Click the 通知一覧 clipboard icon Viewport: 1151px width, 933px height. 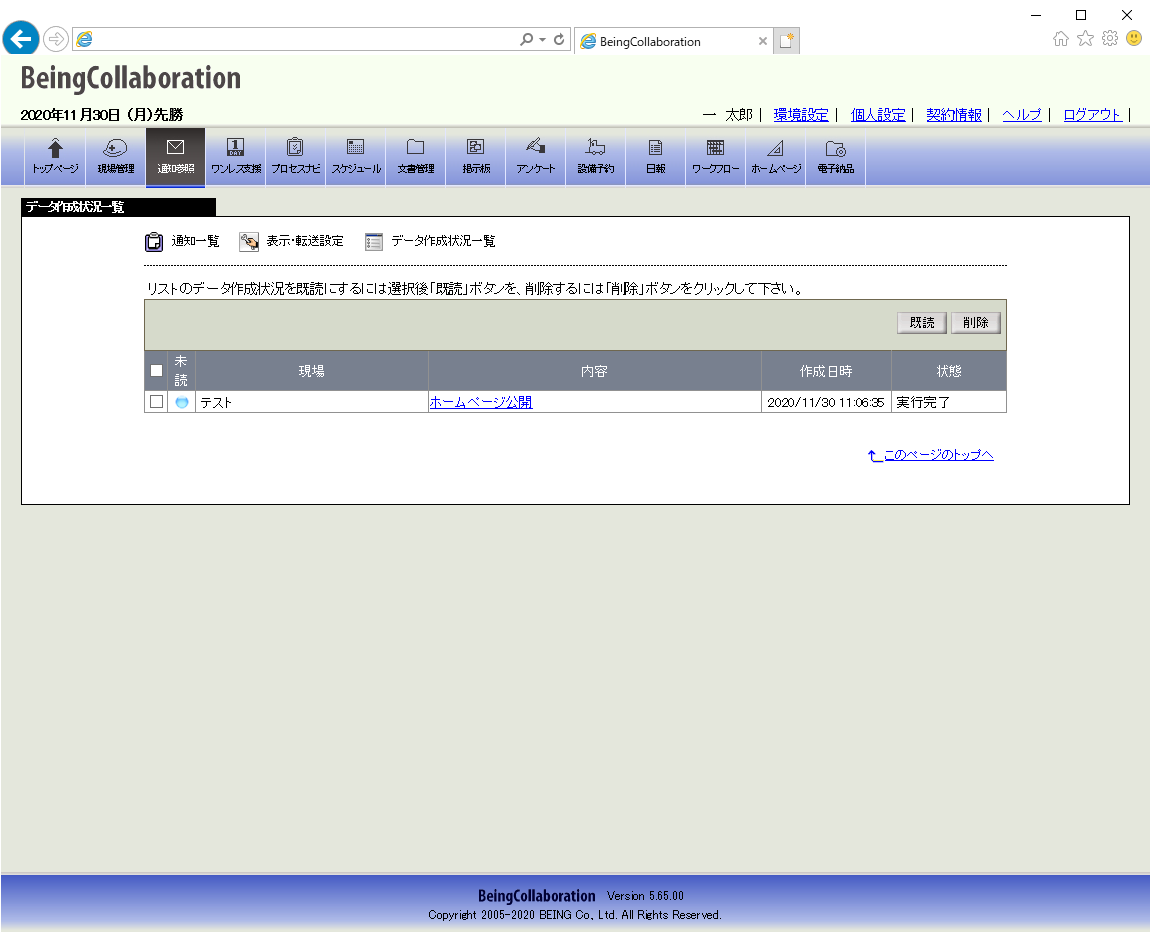(153, 242)
